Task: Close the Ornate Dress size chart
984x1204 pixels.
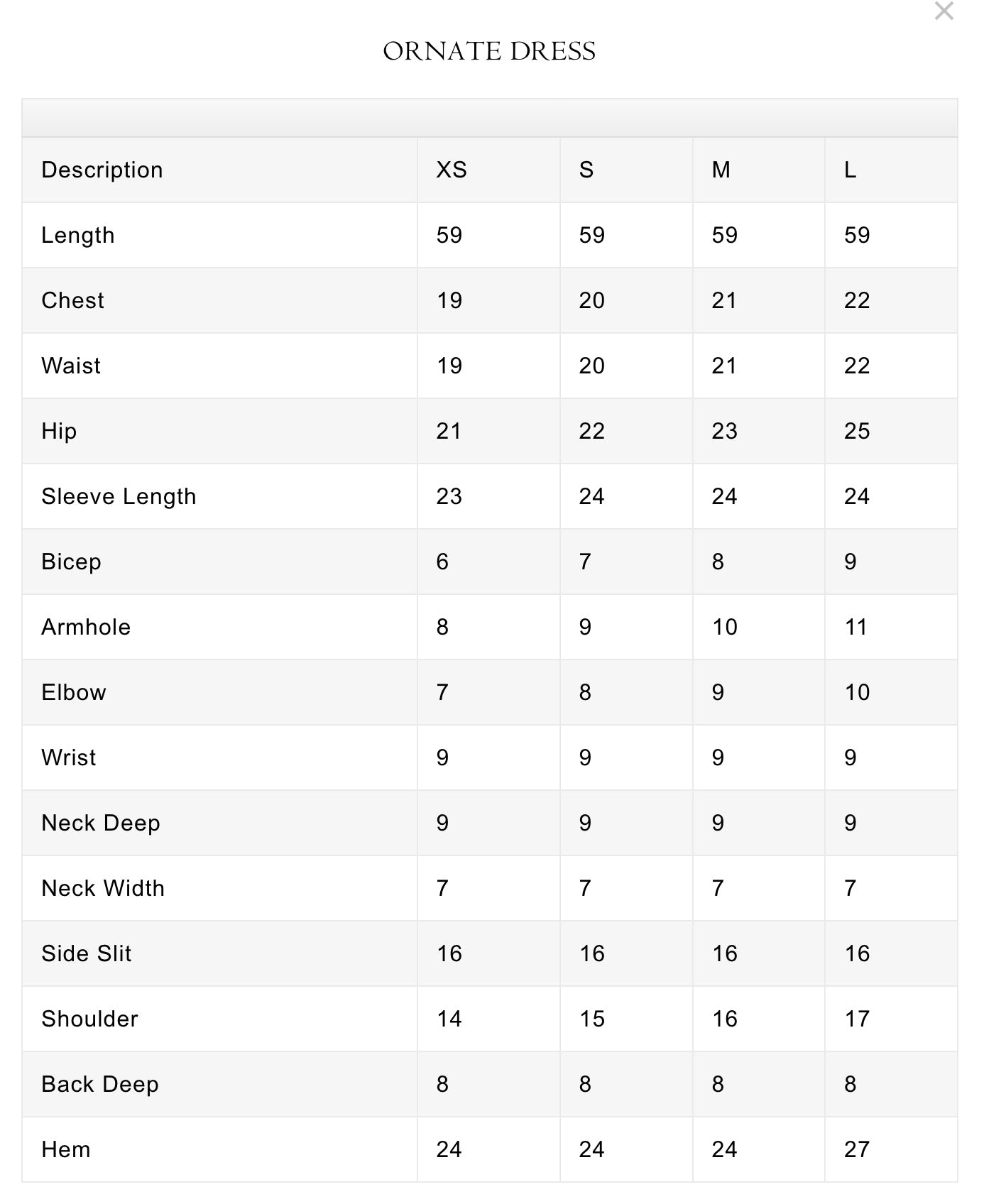Action: tap(944, 11)
